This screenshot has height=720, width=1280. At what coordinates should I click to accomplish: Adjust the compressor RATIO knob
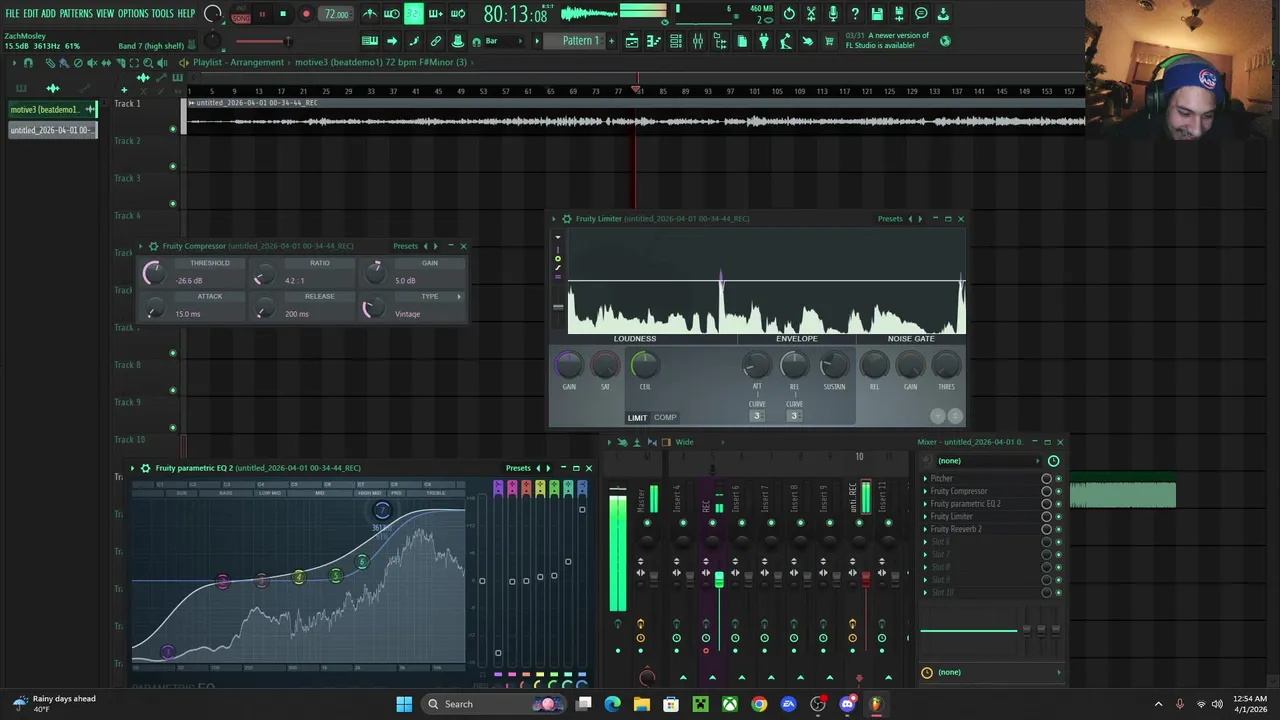263,274
